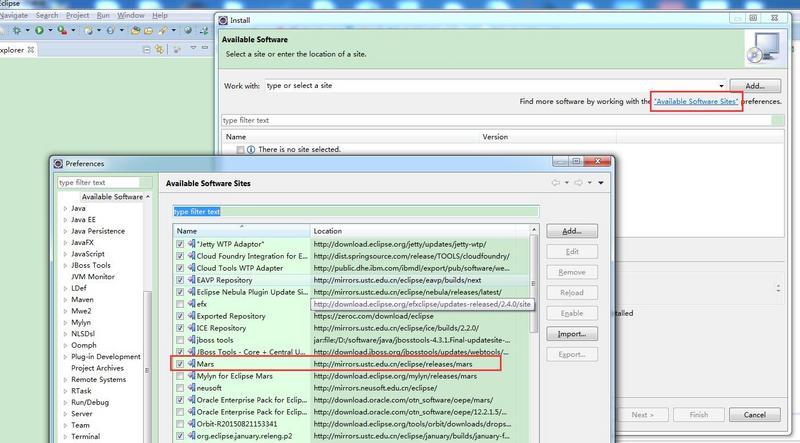Click Add button in Preferences sites page
Screen dimensions: 800x443
(572, 231)
